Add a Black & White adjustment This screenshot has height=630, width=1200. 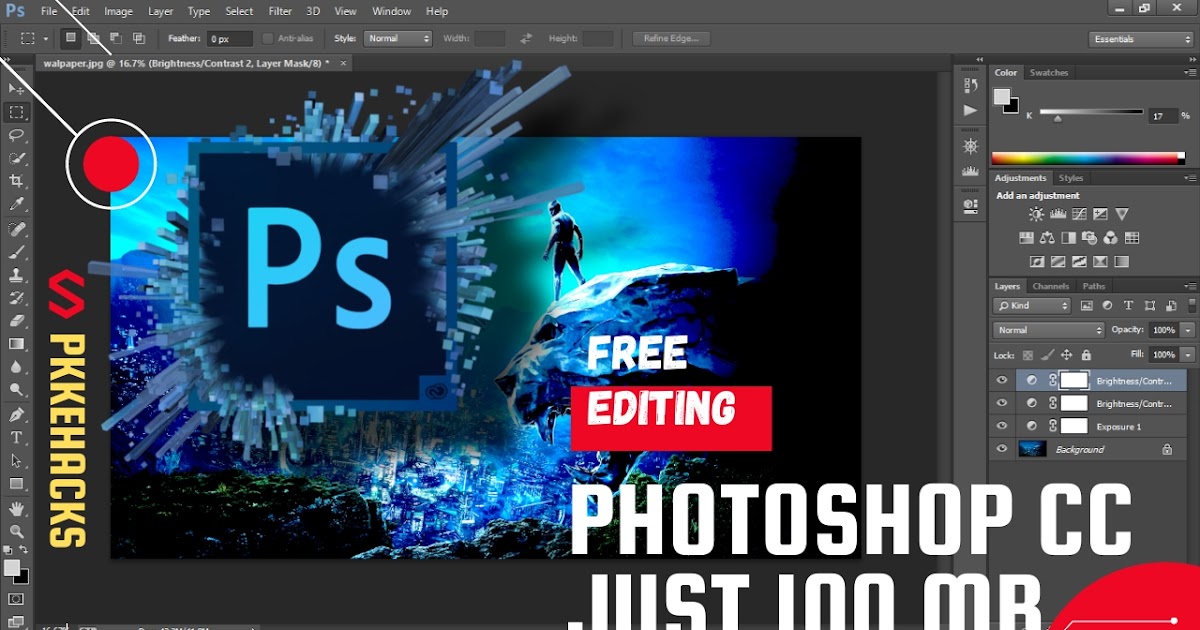1068,238
